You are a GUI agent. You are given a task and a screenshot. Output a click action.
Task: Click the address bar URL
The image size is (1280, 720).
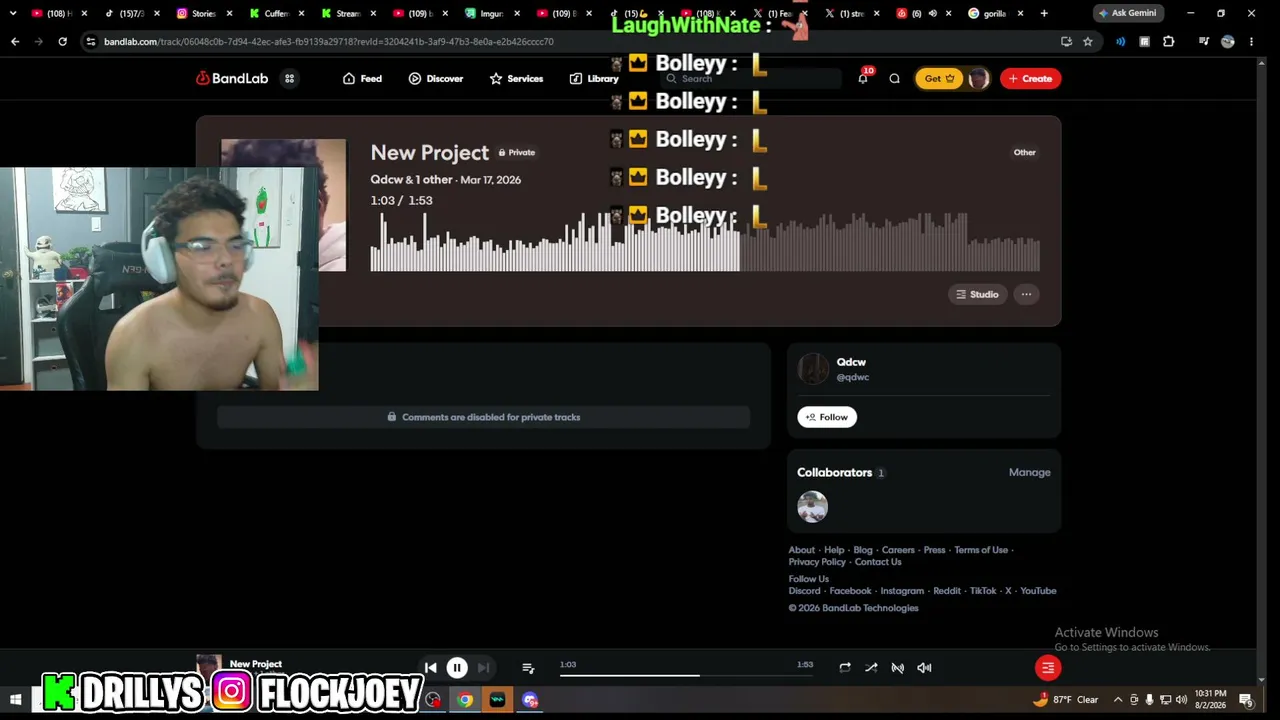coord(329,42)
